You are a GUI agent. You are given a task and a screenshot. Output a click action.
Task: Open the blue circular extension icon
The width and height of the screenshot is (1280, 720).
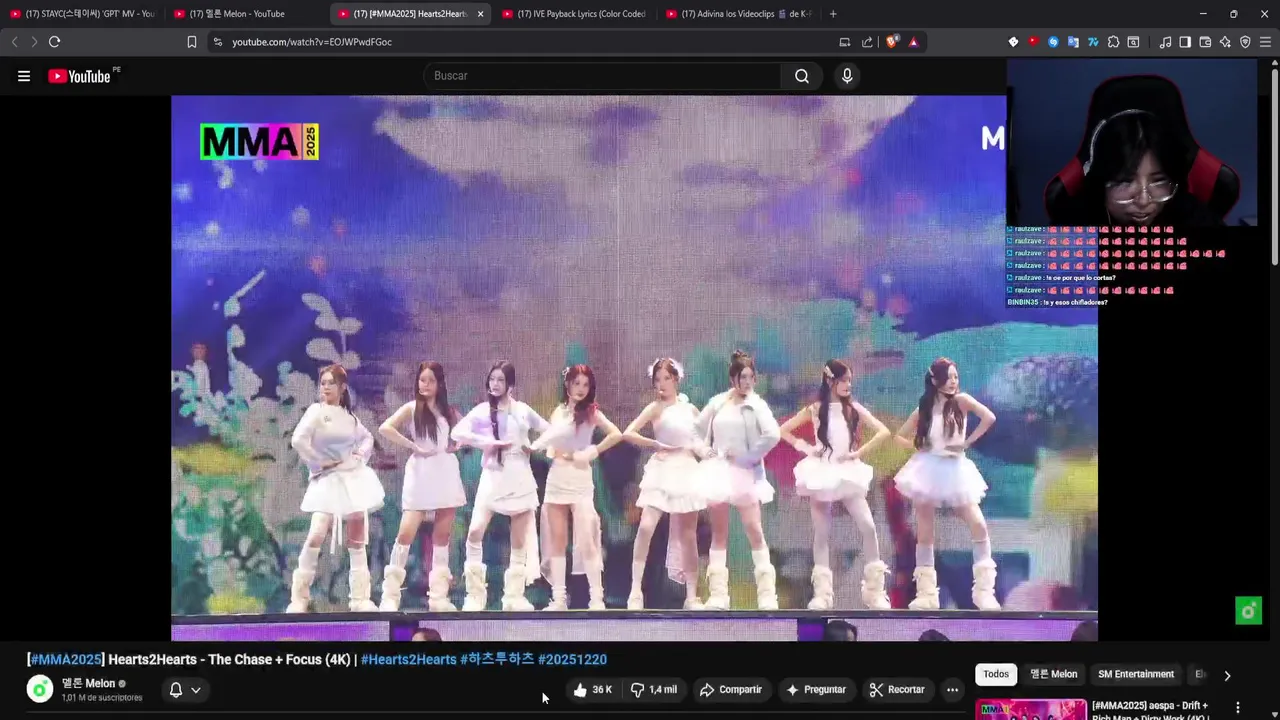coord(1053,42)
